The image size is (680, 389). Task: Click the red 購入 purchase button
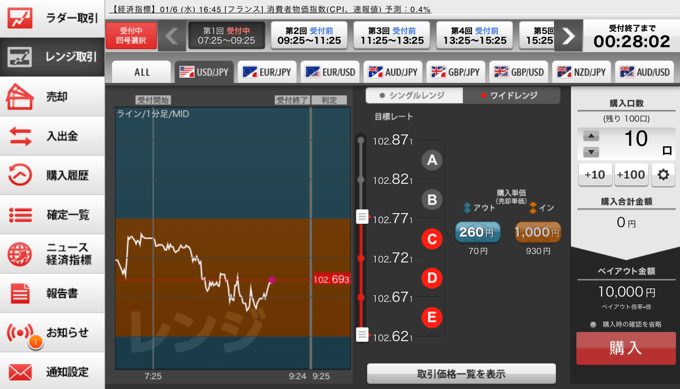(x=625, y=348)
